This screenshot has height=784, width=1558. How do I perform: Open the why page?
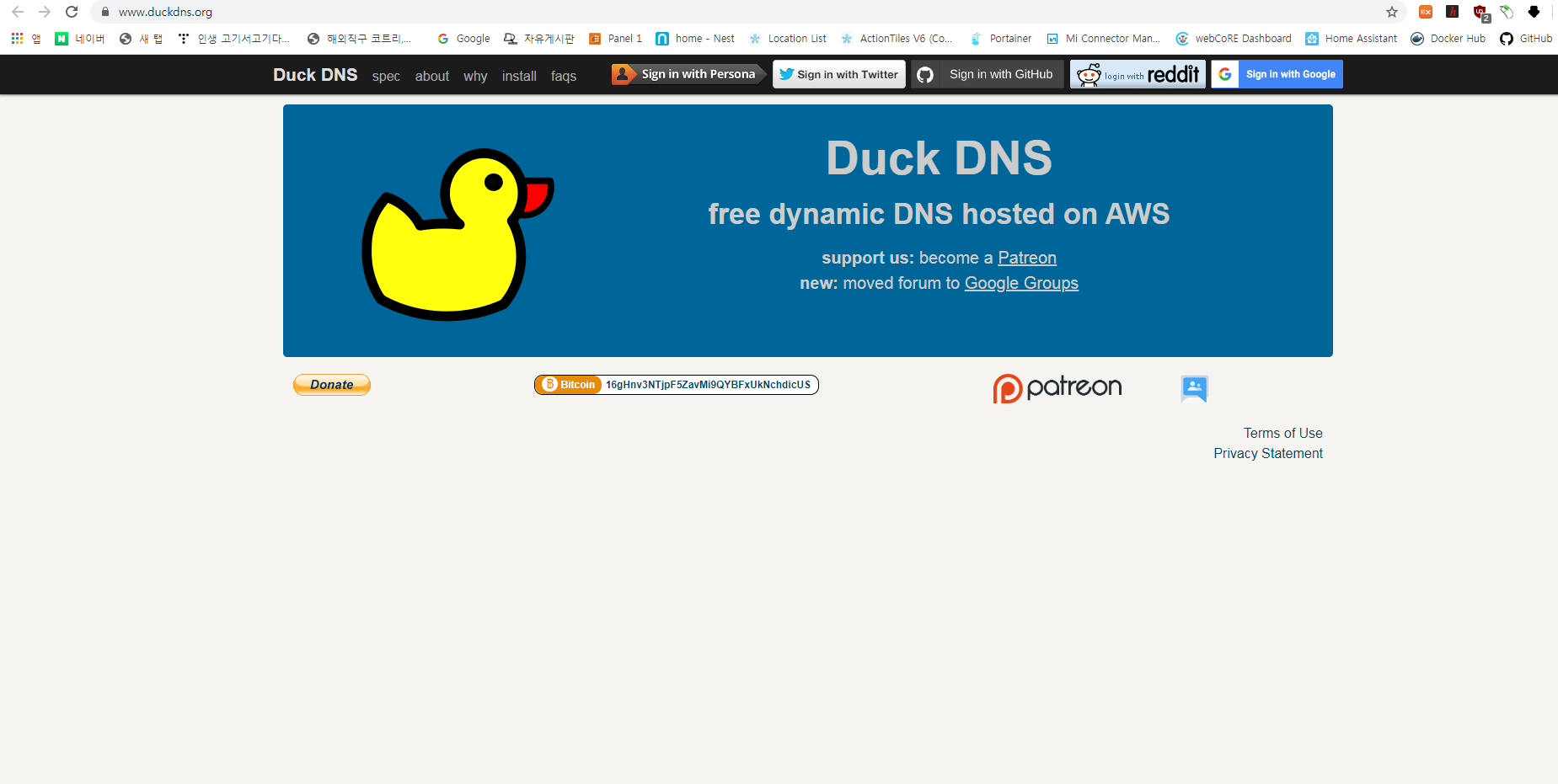[x=475, y=76]
